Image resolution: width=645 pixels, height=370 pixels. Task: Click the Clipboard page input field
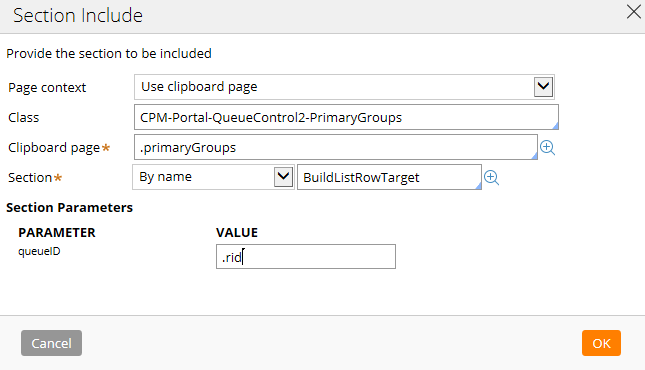336,147
